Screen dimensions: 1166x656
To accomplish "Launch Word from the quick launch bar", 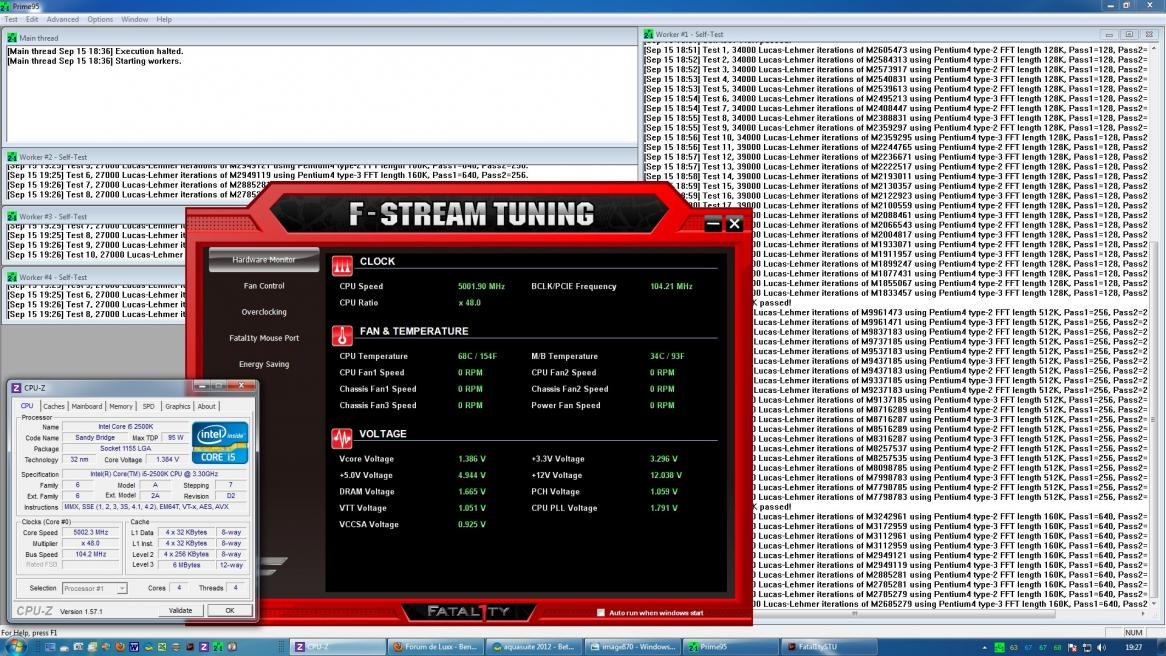I will [134, 647].
